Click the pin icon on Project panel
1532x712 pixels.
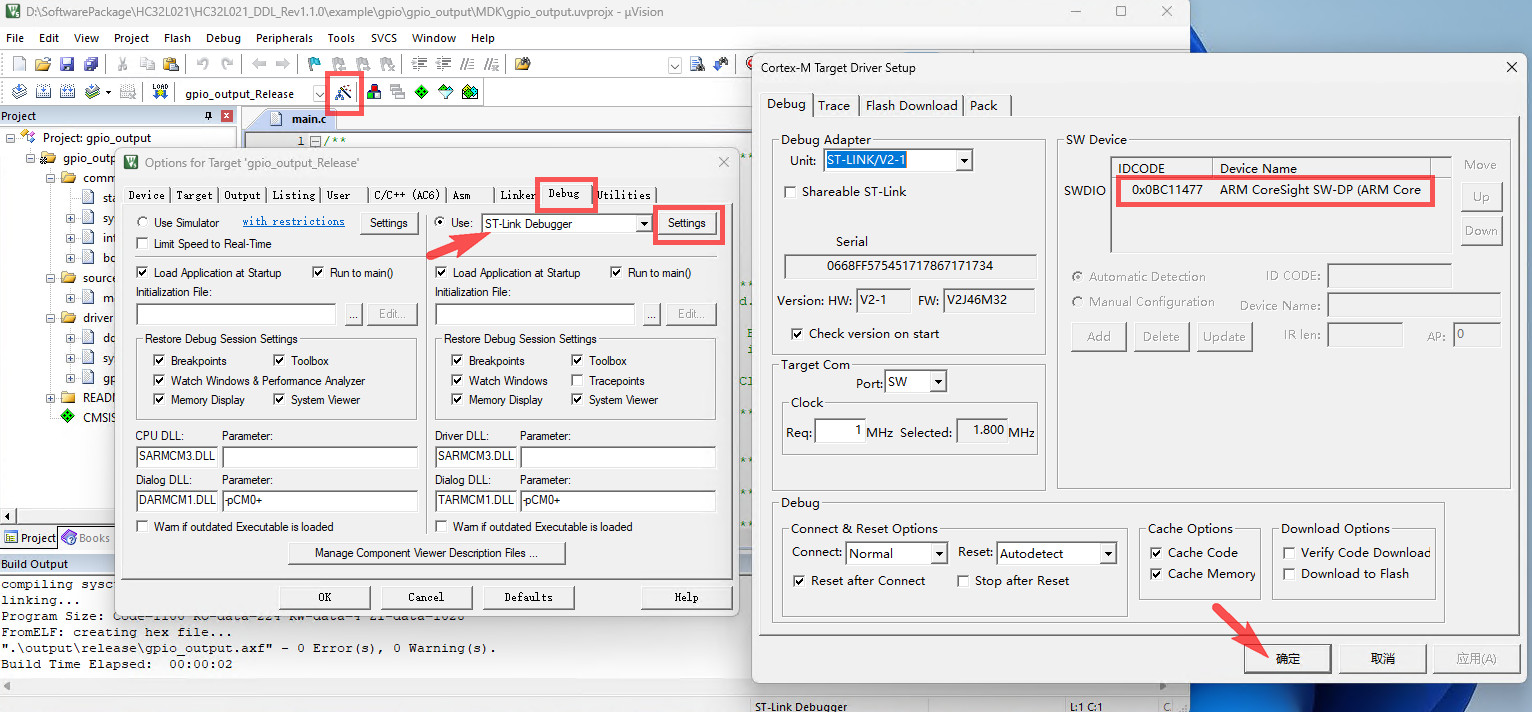208,116
